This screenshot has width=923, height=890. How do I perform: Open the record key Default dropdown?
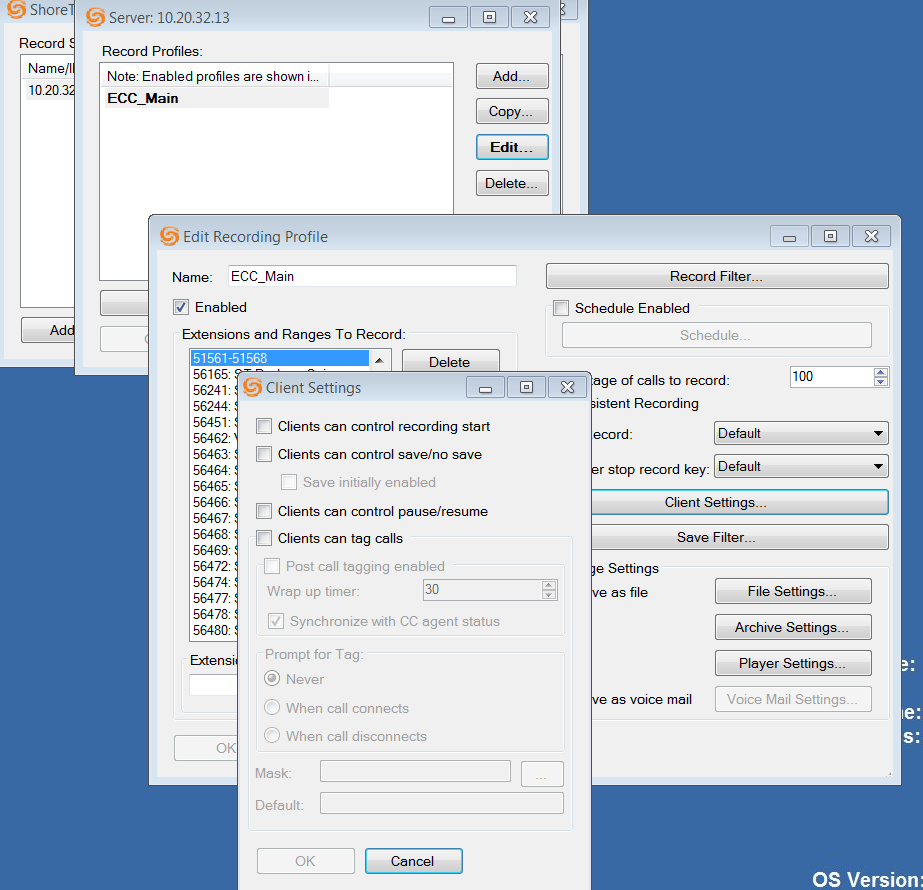point(801,433)
